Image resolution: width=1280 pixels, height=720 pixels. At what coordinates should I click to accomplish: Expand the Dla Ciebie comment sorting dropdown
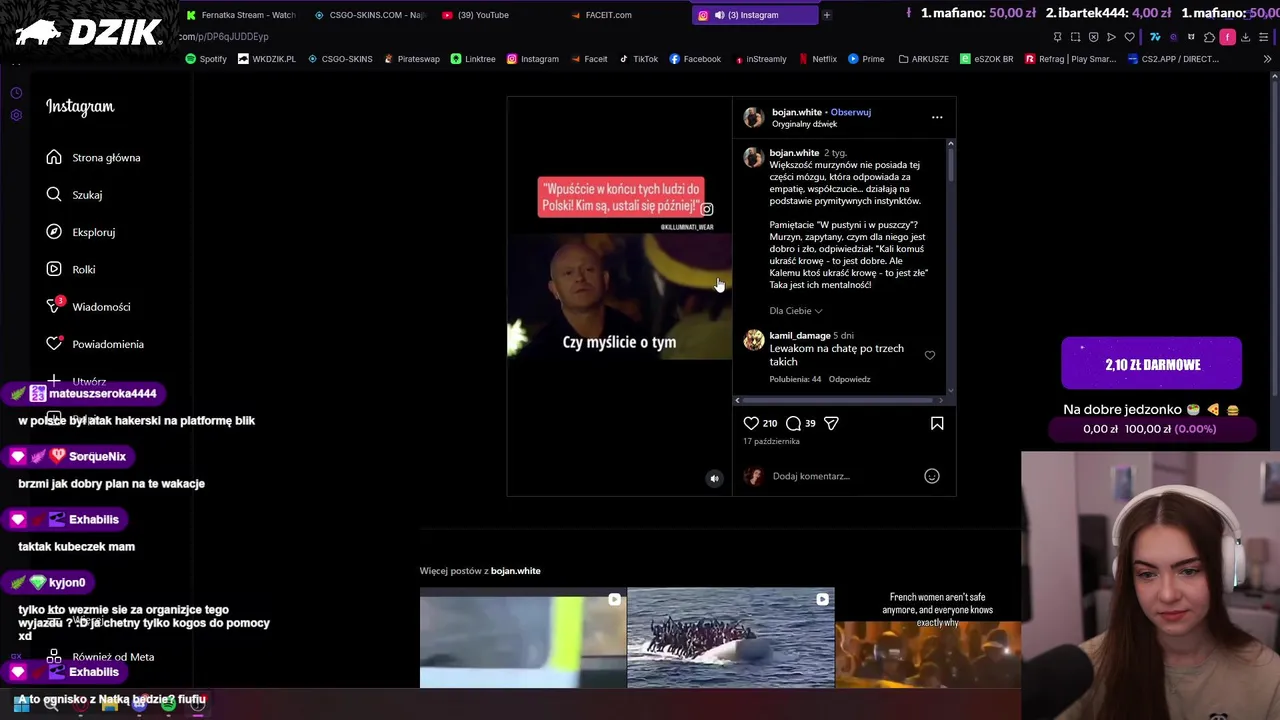(x=796, y=311)
